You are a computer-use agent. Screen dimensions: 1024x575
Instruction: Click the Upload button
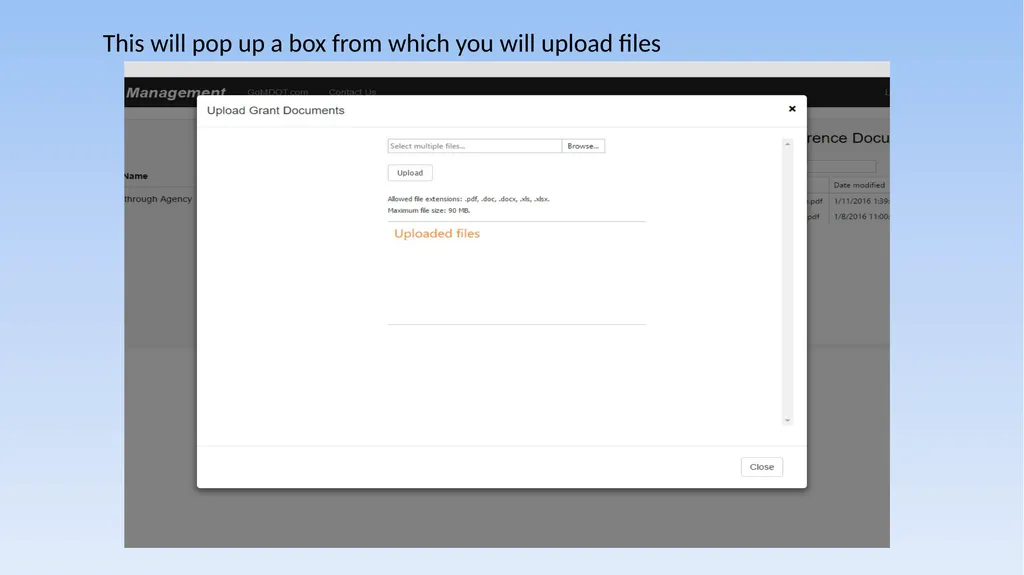[x=410, y=172]
